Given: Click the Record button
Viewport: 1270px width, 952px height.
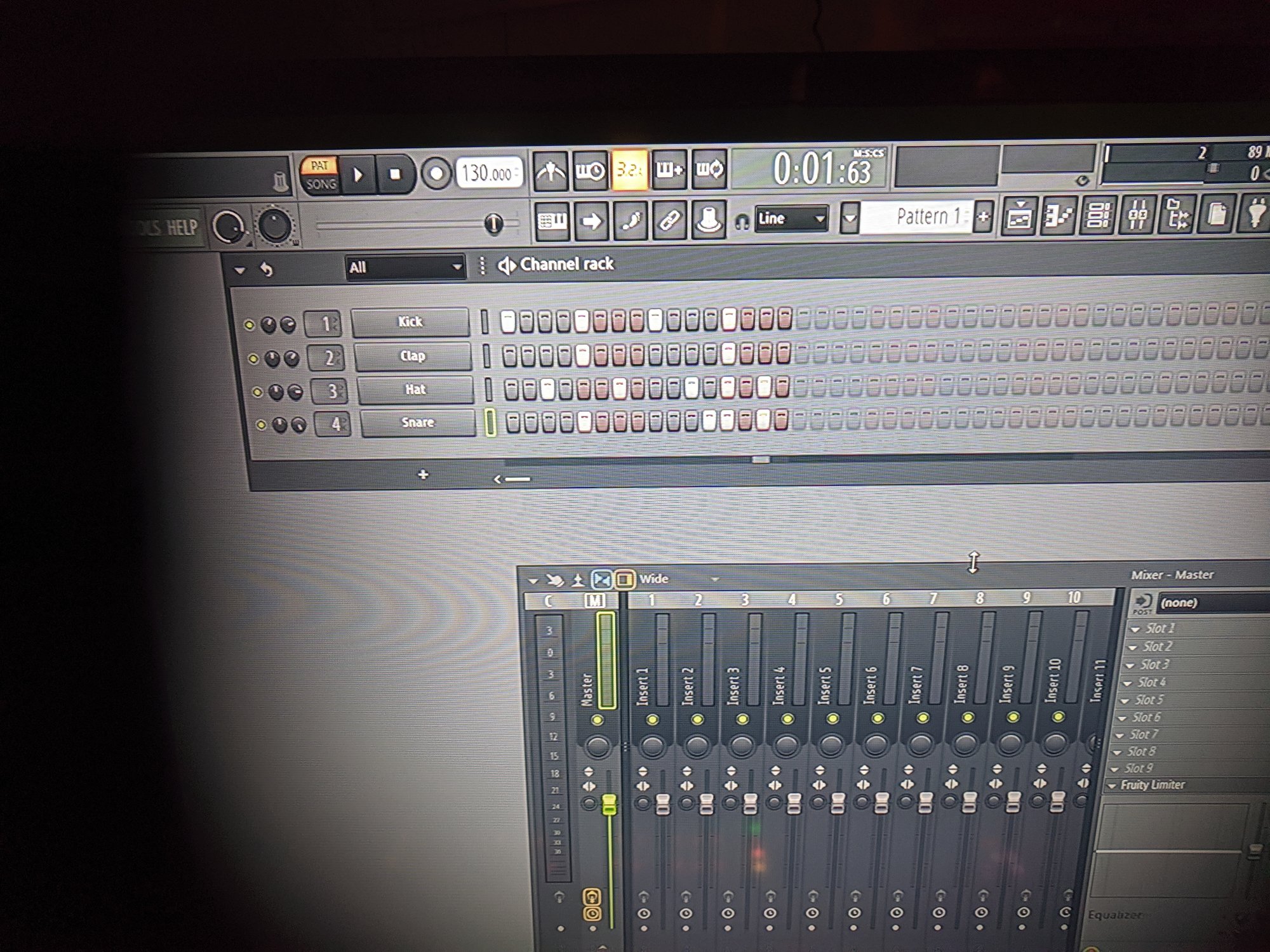Looking at the screenshot, I should pyautogui.click(x=436, y=173).
